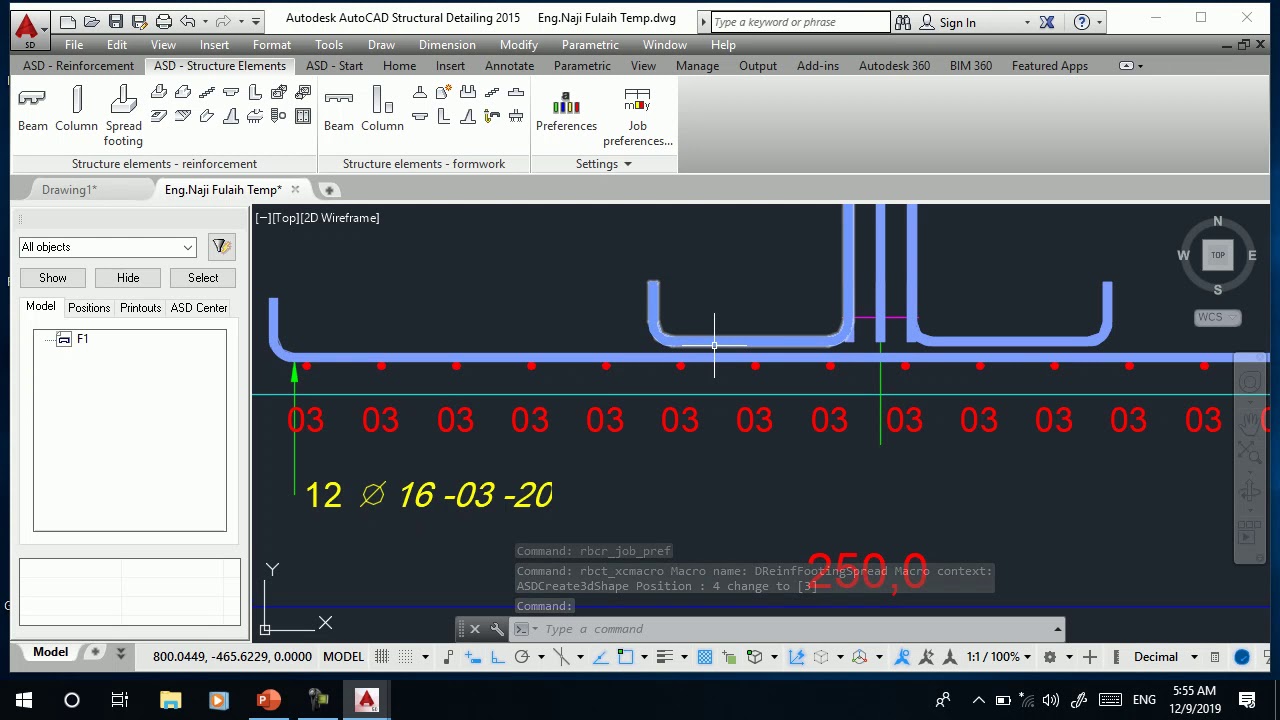The height and width of the screenshot is (720, 1280).
Task: Click the TOP face of the ViewCube
Action: 1217,255
